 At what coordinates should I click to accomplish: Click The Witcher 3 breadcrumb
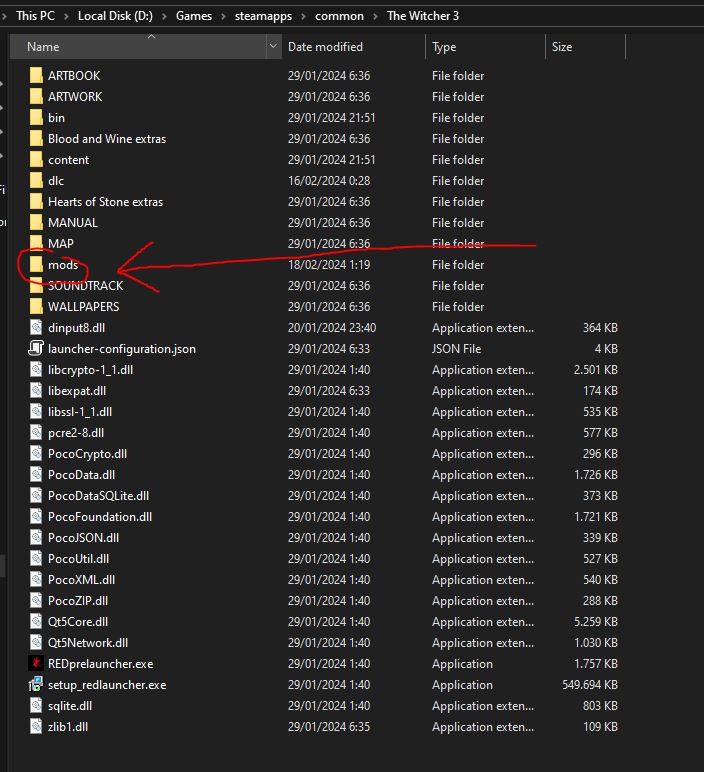(x=423, y=16)
